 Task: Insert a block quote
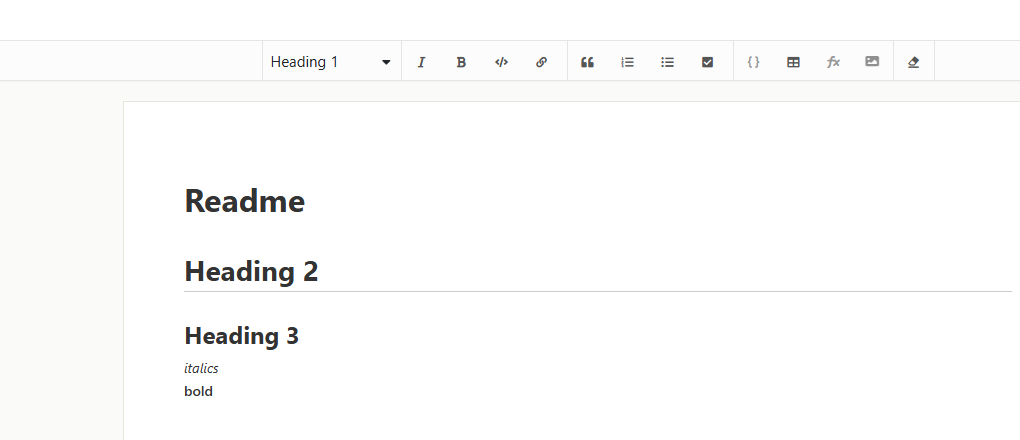(x=588, y=62)
